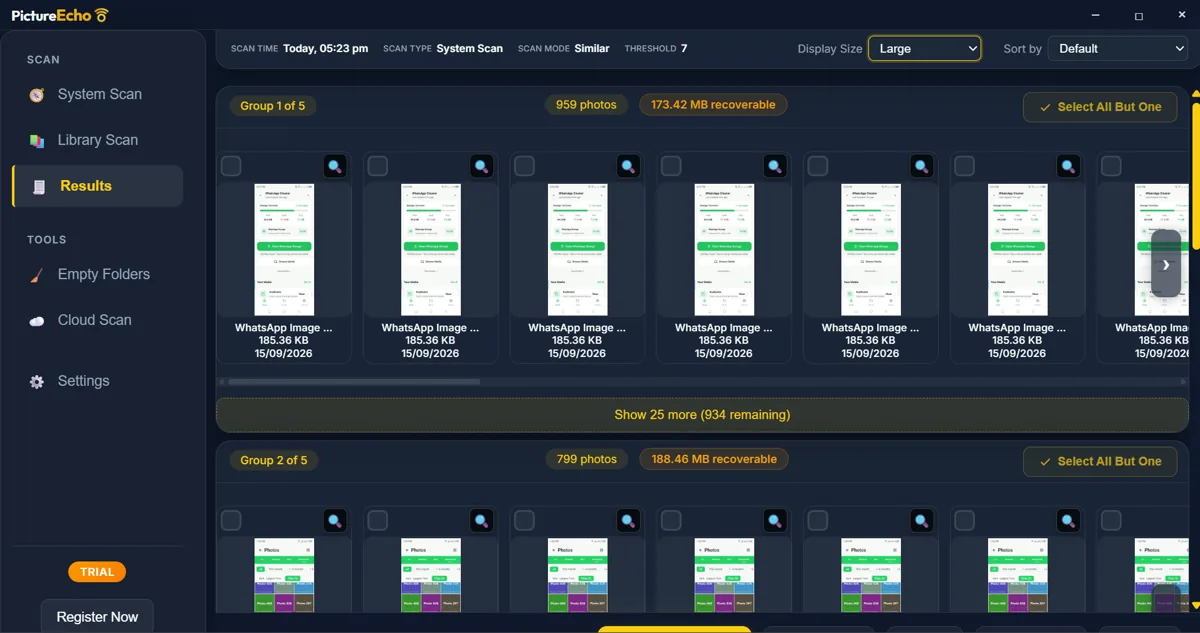Click the THRESHOLD value 7
Image resolution: width=1200 pixels, height=633 pixels.
[684, 48]
